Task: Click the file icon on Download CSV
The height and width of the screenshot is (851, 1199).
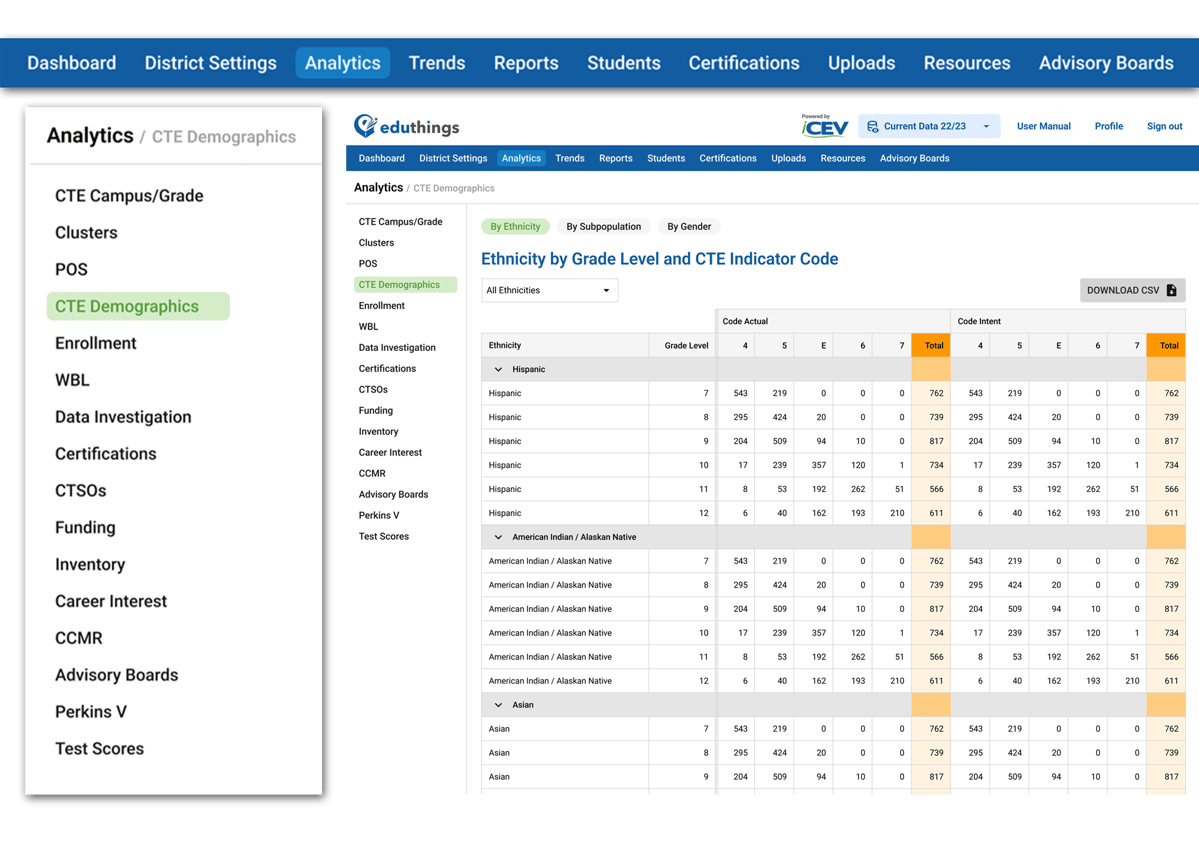Action: point(1171,290)
